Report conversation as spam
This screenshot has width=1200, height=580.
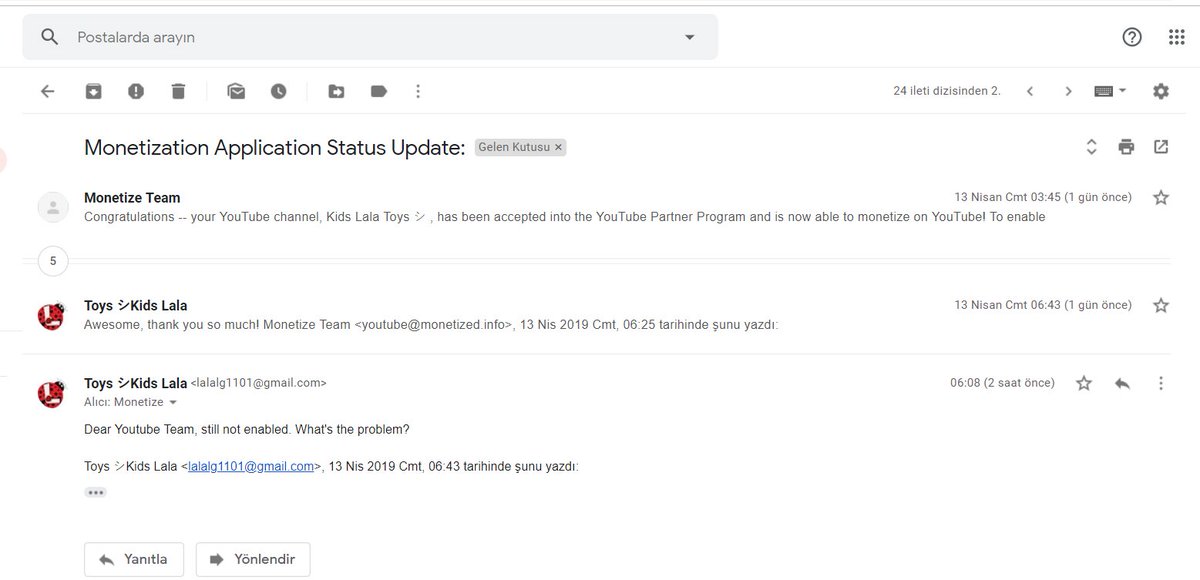[x=136, y=91]
